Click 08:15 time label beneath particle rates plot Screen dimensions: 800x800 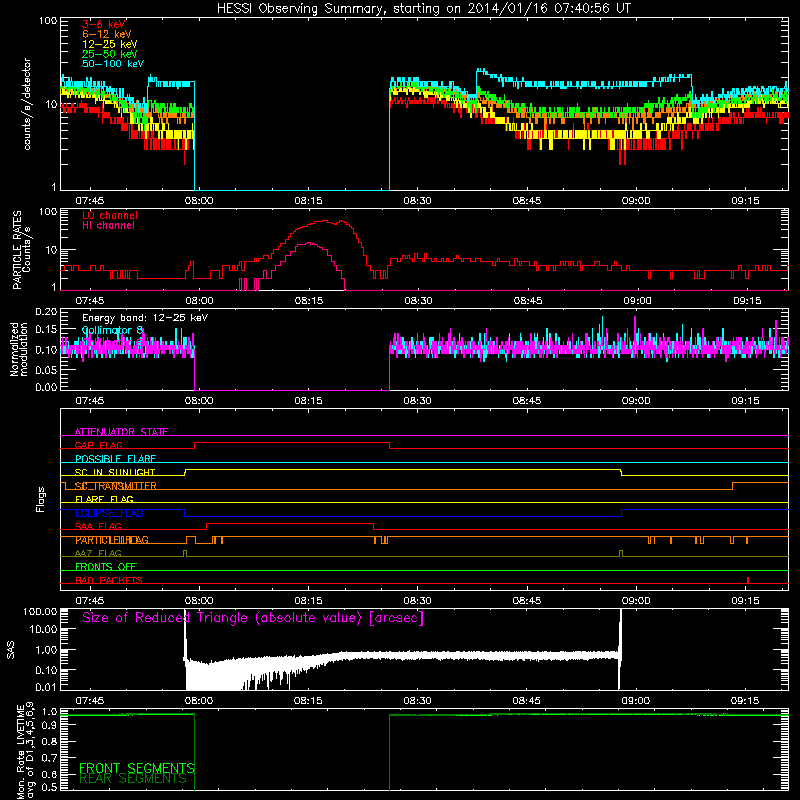[x=309, y=301]
